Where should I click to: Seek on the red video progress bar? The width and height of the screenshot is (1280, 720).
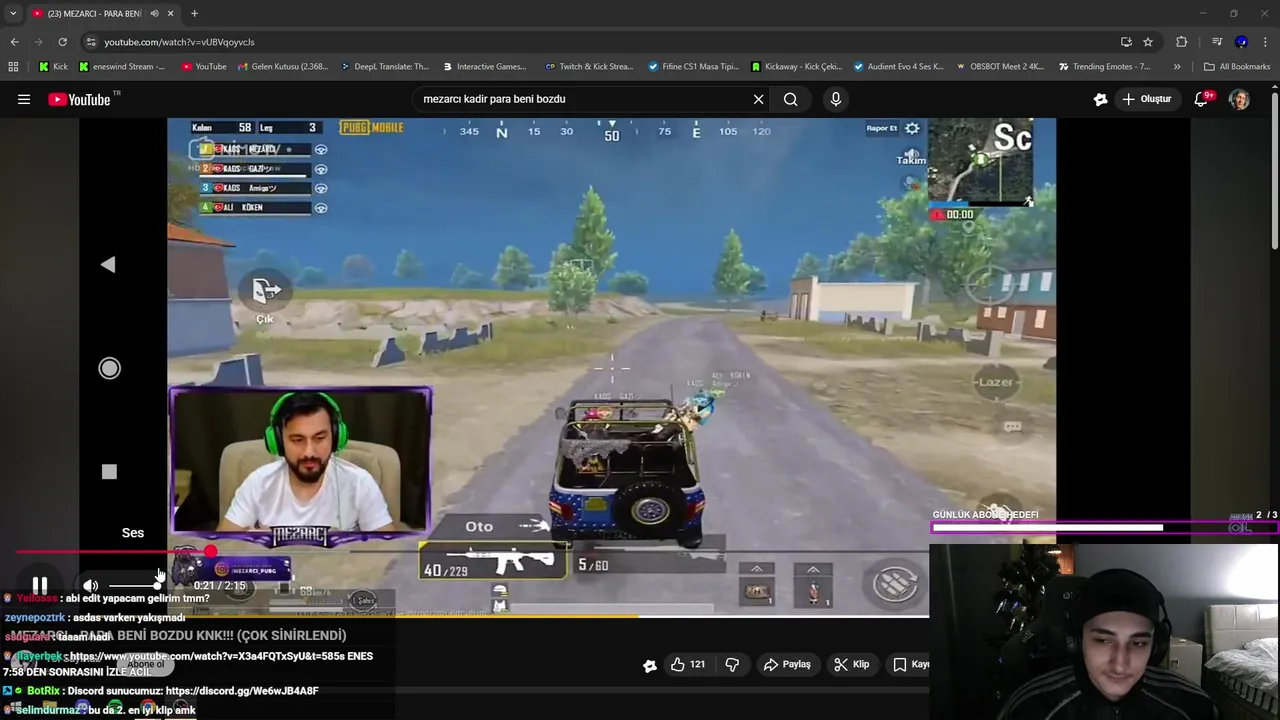472,552
